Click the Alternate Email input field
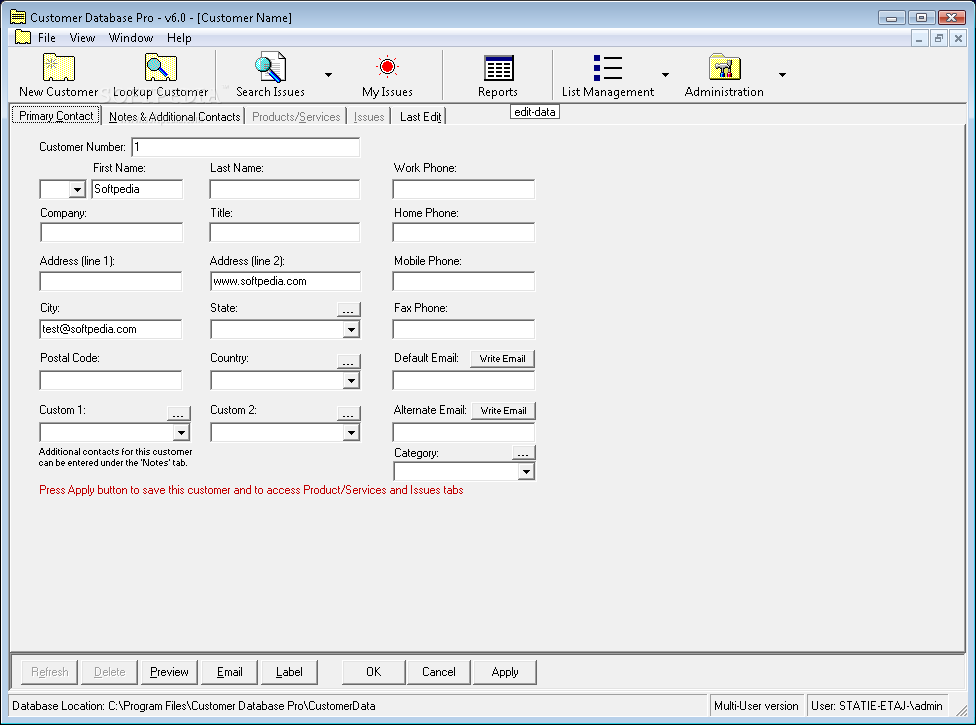 click(464, 433)
